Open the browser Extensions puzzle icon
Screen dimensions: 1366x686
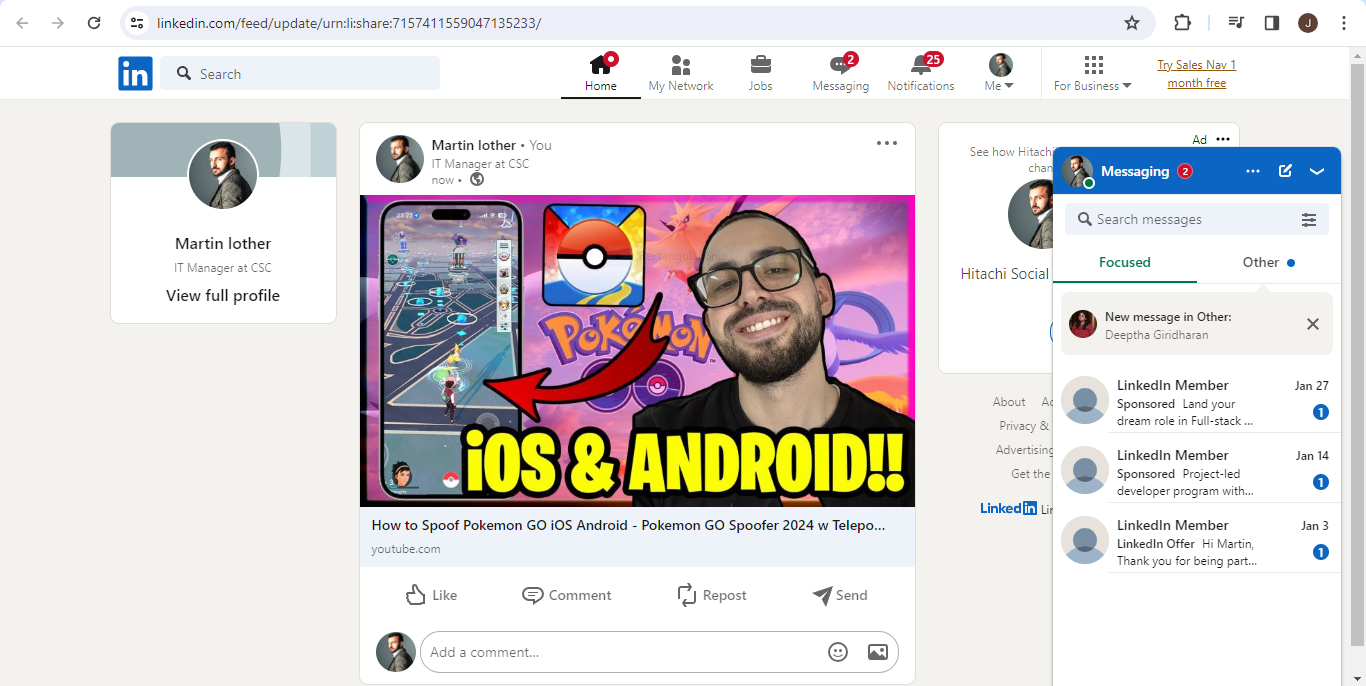[x=1183, y=23]
